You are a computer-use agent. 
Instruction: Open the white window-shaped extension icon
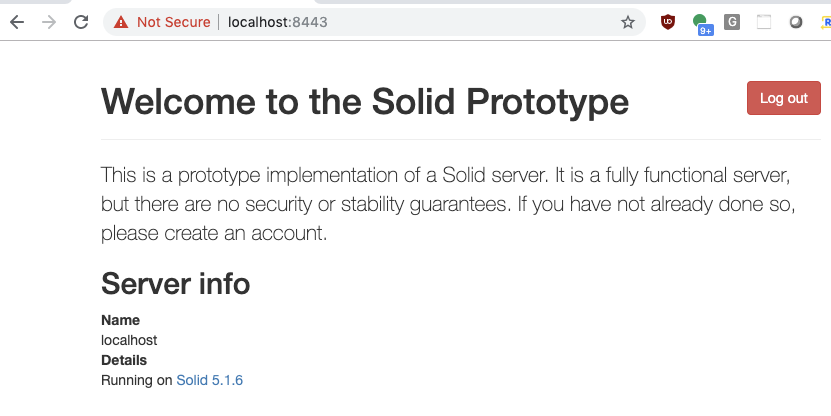point(764,22)
